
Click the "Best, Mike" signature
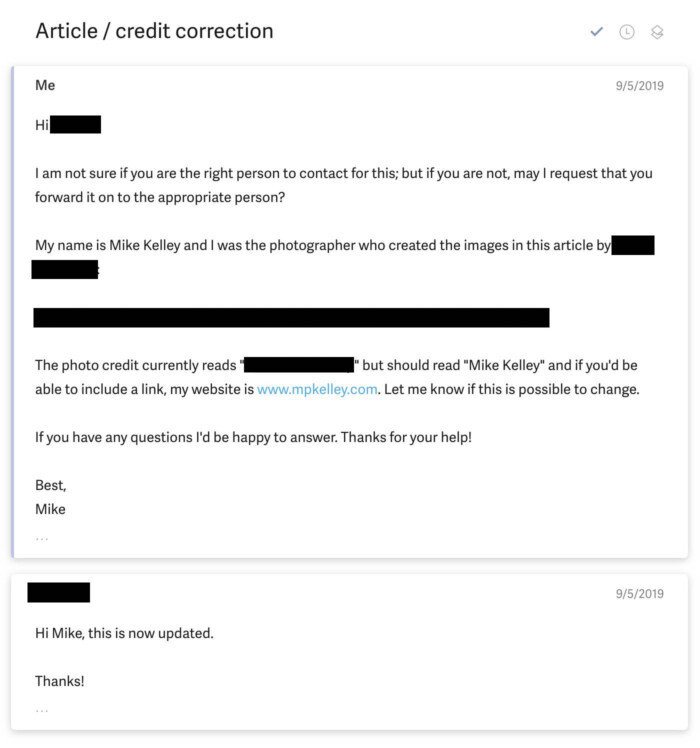[x=50, y=497]
